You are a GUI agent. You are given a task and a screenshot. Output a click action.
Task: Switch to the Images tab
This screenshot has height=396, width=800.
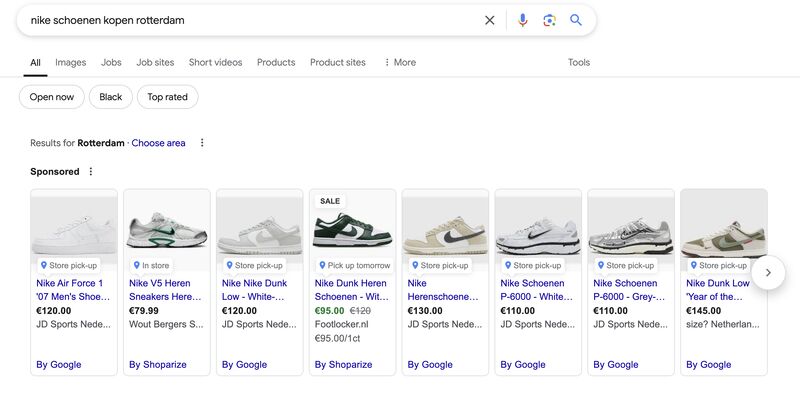[70, 62]
